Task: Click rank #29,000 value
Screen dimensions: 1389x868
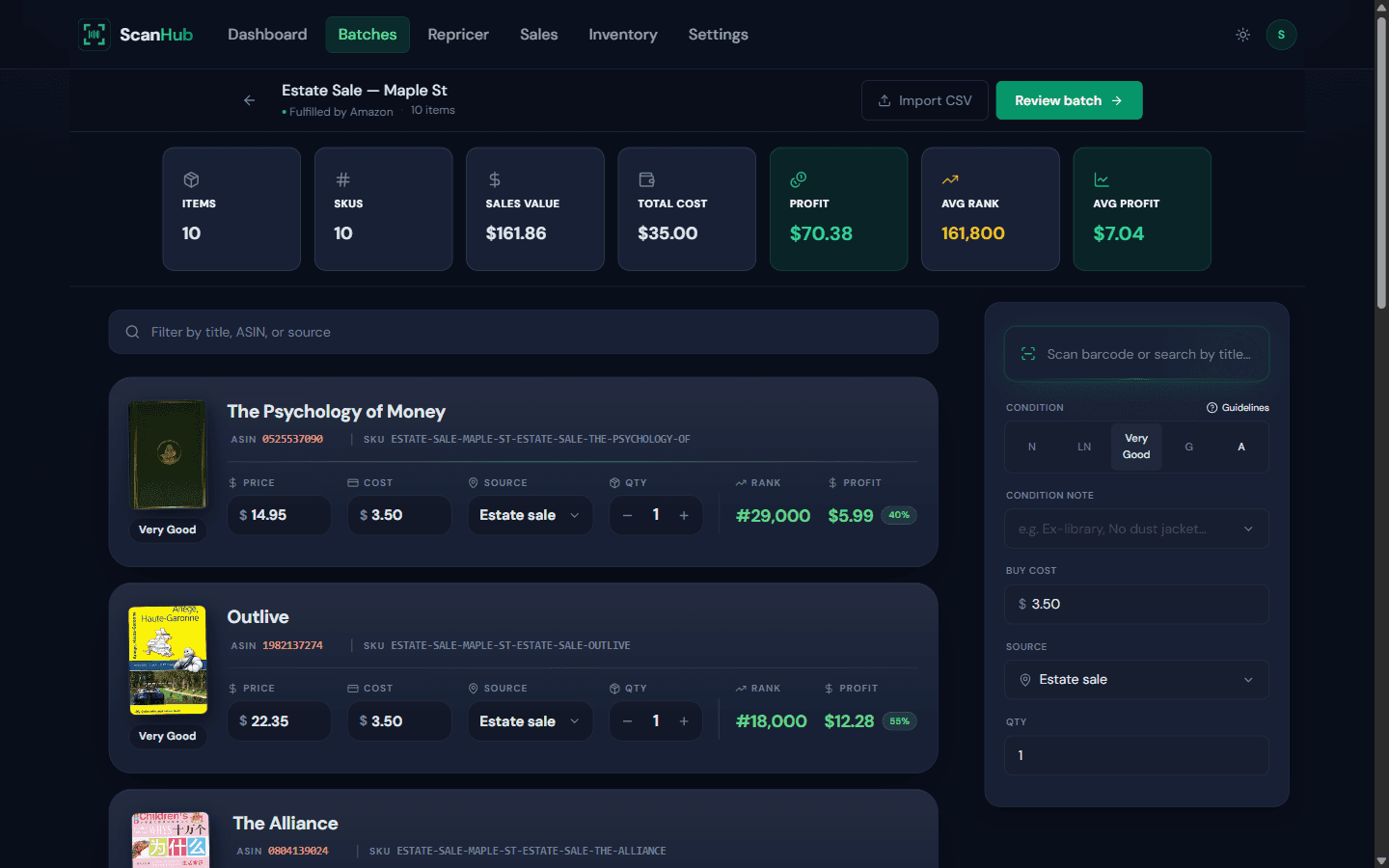Action: (773, 516)
